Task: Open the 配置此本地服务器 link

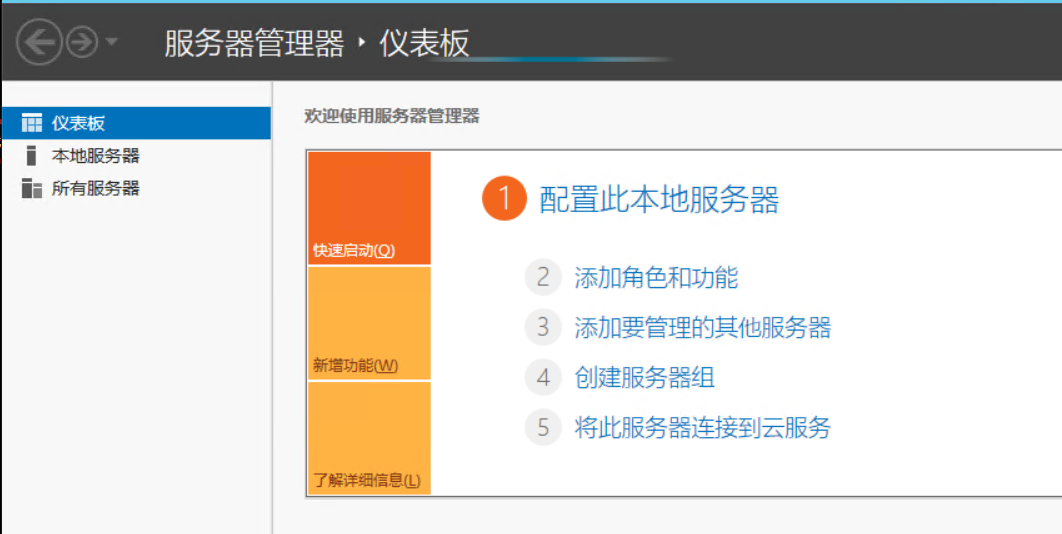Action: pyautogui.click(x=659, y=200)
